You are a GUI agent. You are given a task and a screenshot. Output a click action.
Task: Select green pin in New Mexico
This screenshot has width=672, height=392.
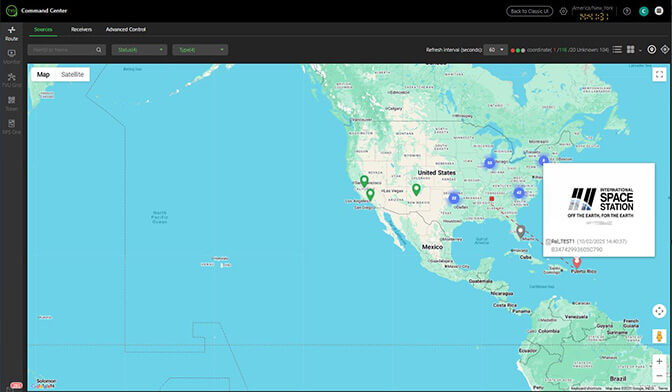tap(416, 189)
